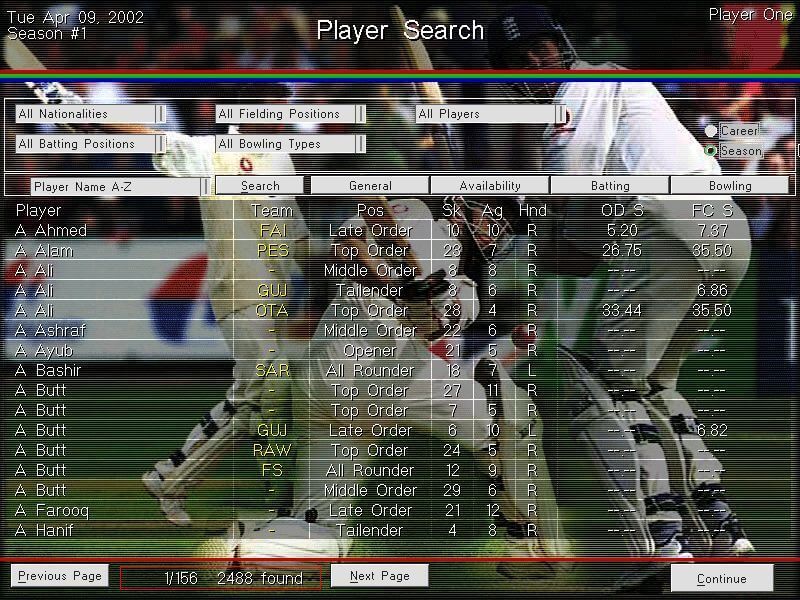Select player A Ayub

44,351
